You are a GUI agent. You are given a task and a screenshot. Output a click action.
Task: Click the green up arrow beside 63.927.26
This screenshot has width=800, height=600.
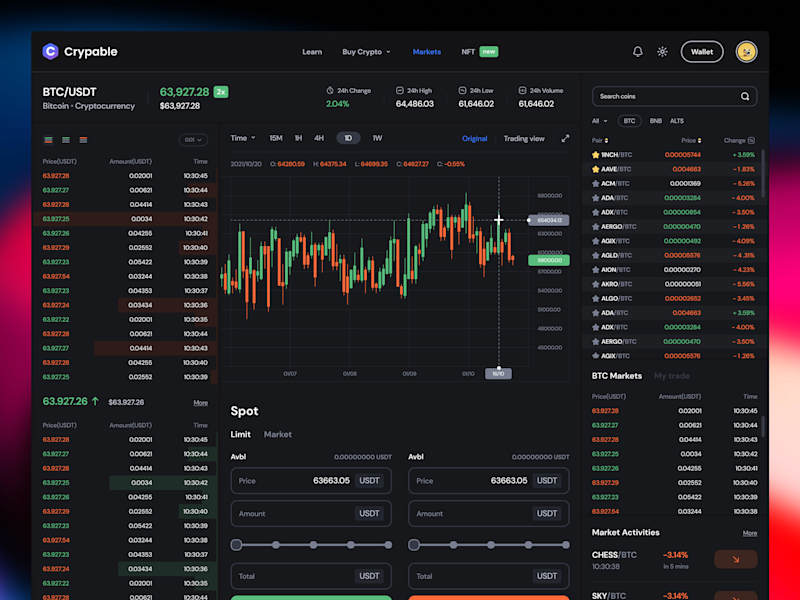95,402
